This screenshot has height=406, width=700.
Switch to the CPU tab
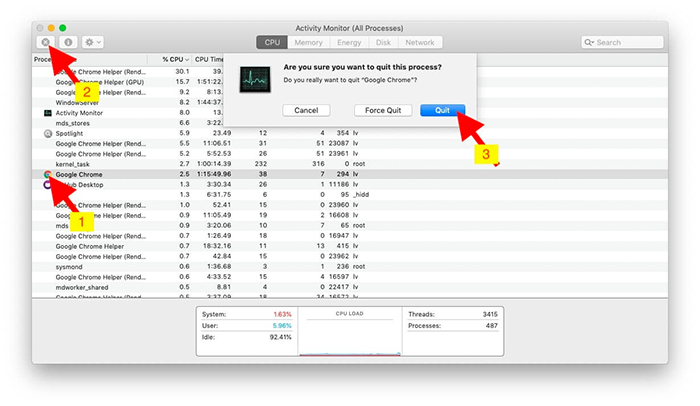pos(272,42)
